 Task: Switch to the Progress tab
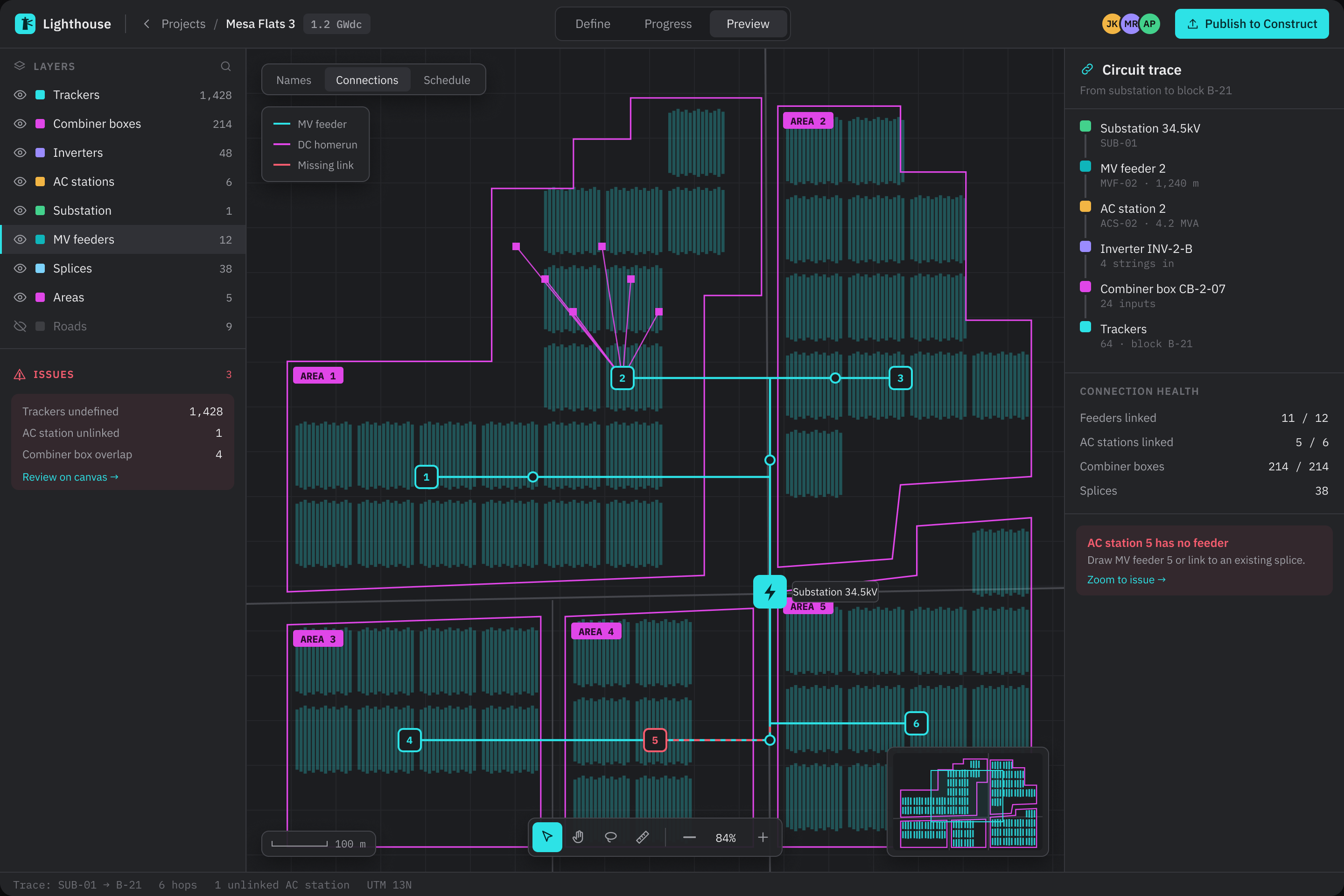click(667, 24)
